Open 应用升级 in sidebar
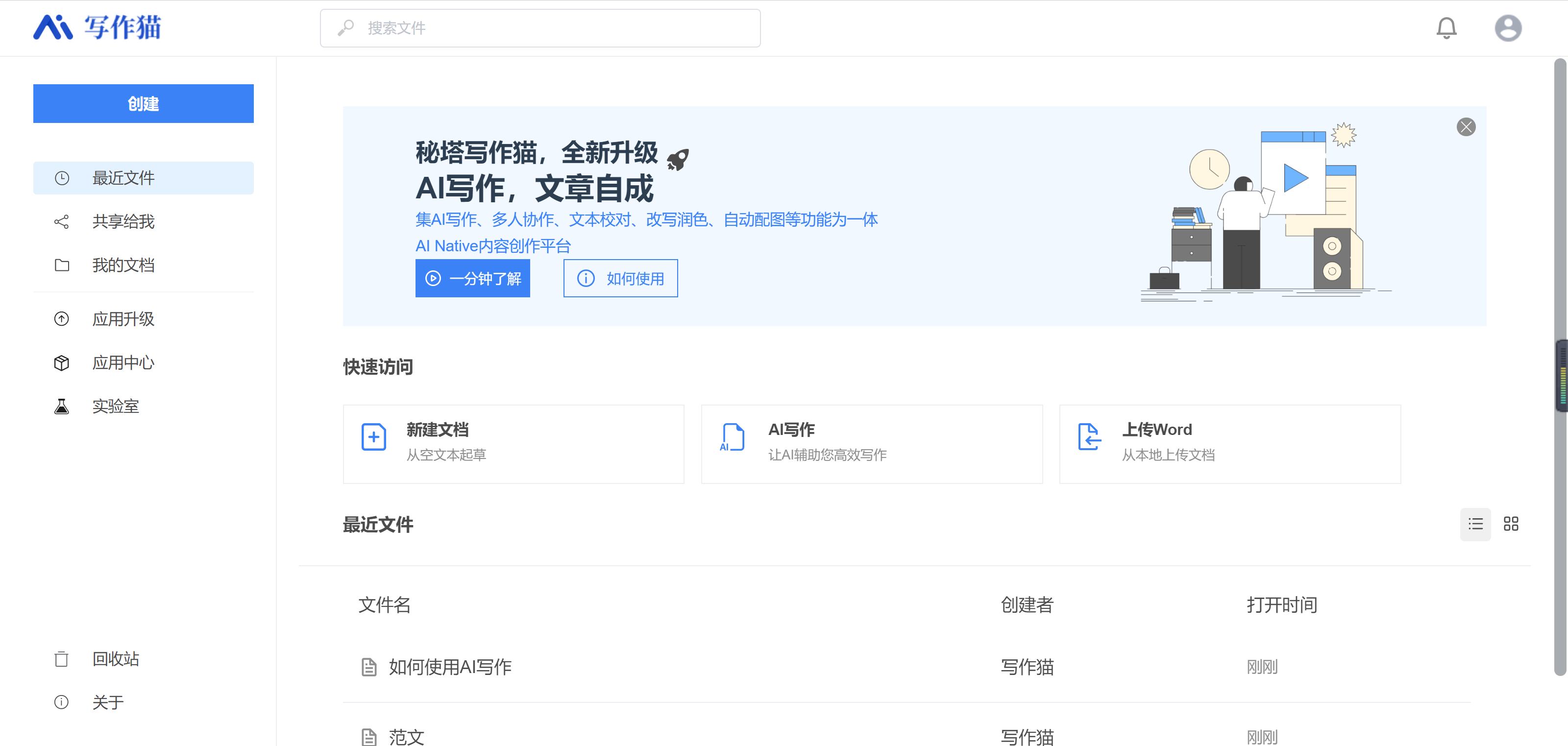The height and width of the screenshot is (746, 1568). (x=143, y=319)
